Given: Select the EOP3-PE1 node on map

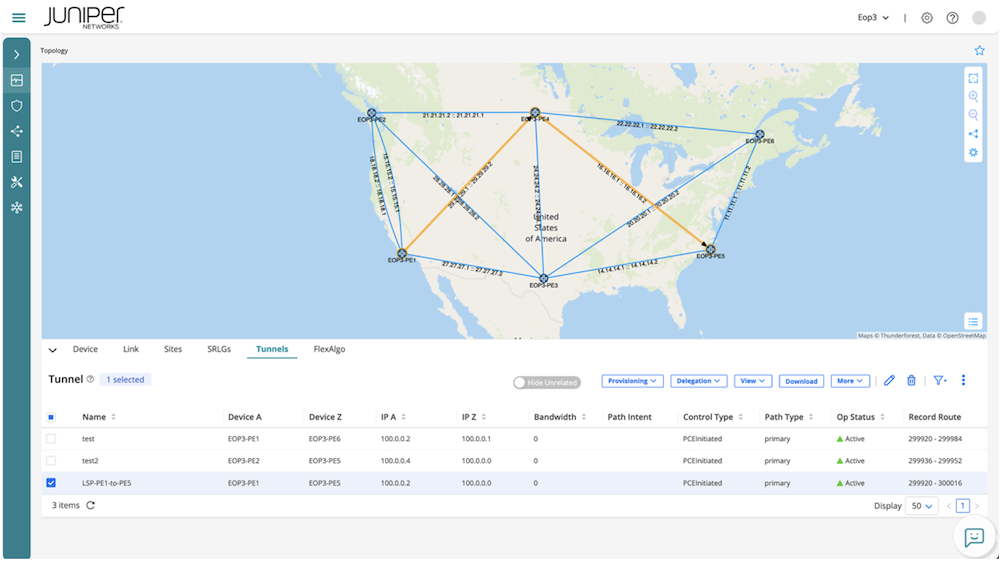Looking at the screenshot, I should pyautogui.click(x=402, y=254).
